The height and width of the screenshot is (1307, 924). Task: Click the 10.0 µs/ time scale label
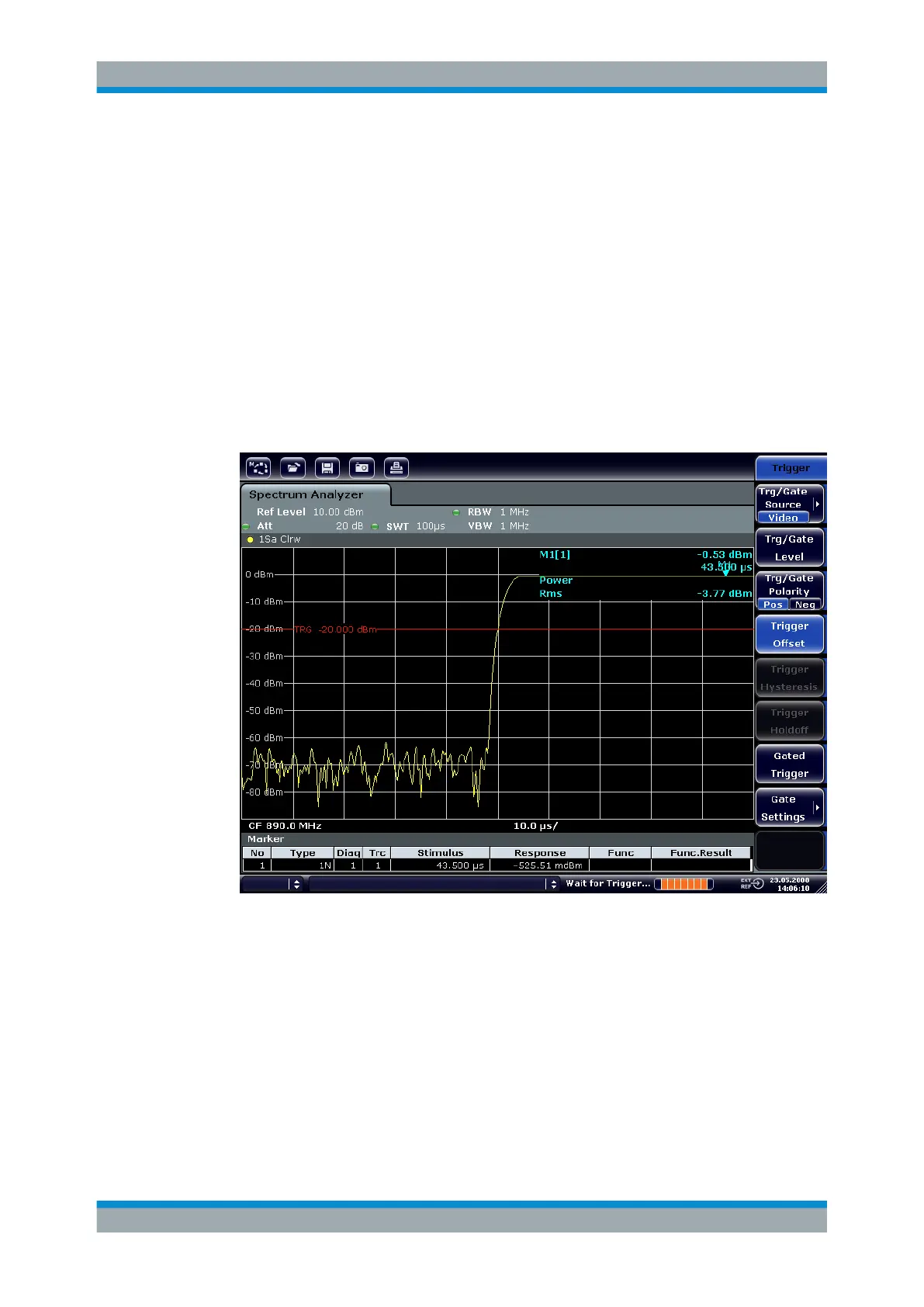coord(535,826)
